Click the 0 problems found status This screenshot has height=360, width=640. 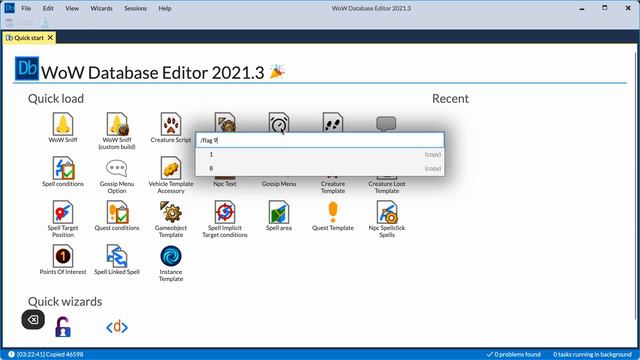[x=513, y=354]
